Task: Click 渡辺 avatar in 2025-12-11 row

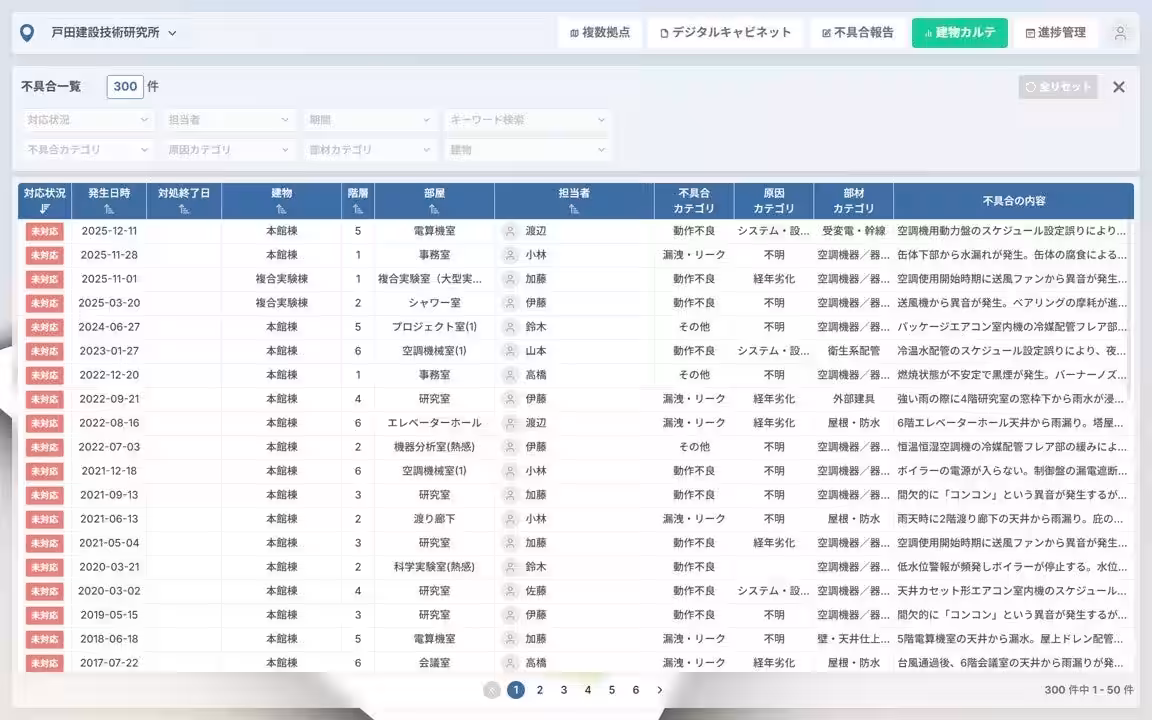Action: [x=510, y=231]
